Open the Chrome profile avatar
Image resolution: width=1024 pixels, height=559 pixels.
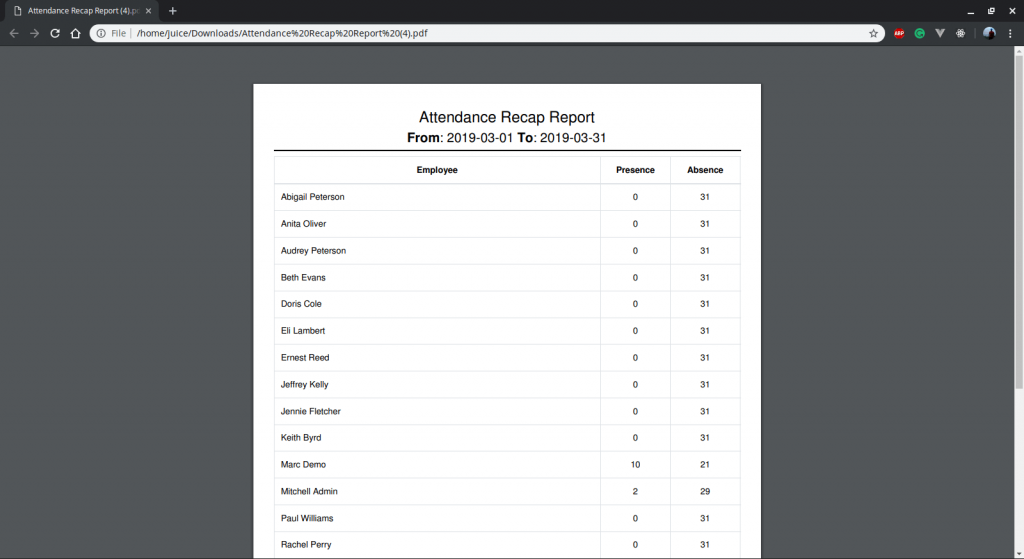[989, 33]
